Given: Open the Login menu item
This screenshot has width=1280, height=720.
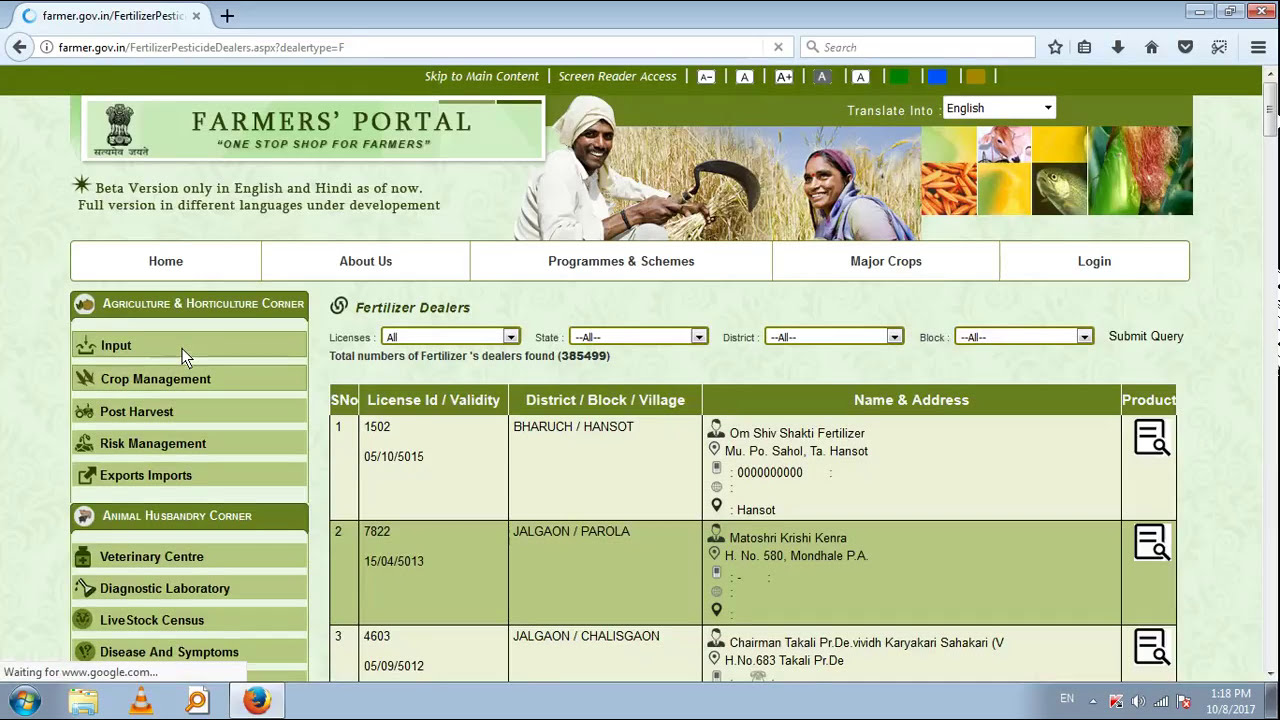Looking at the screenshot, I should coord(1094,261).
